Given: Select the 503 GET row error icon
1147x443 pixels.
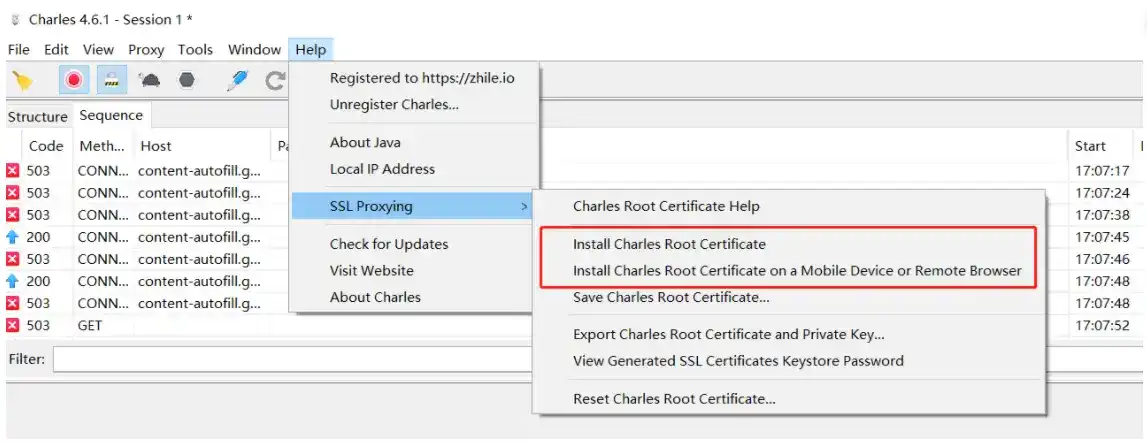Looking at the screenshot, I should (13, 325).
